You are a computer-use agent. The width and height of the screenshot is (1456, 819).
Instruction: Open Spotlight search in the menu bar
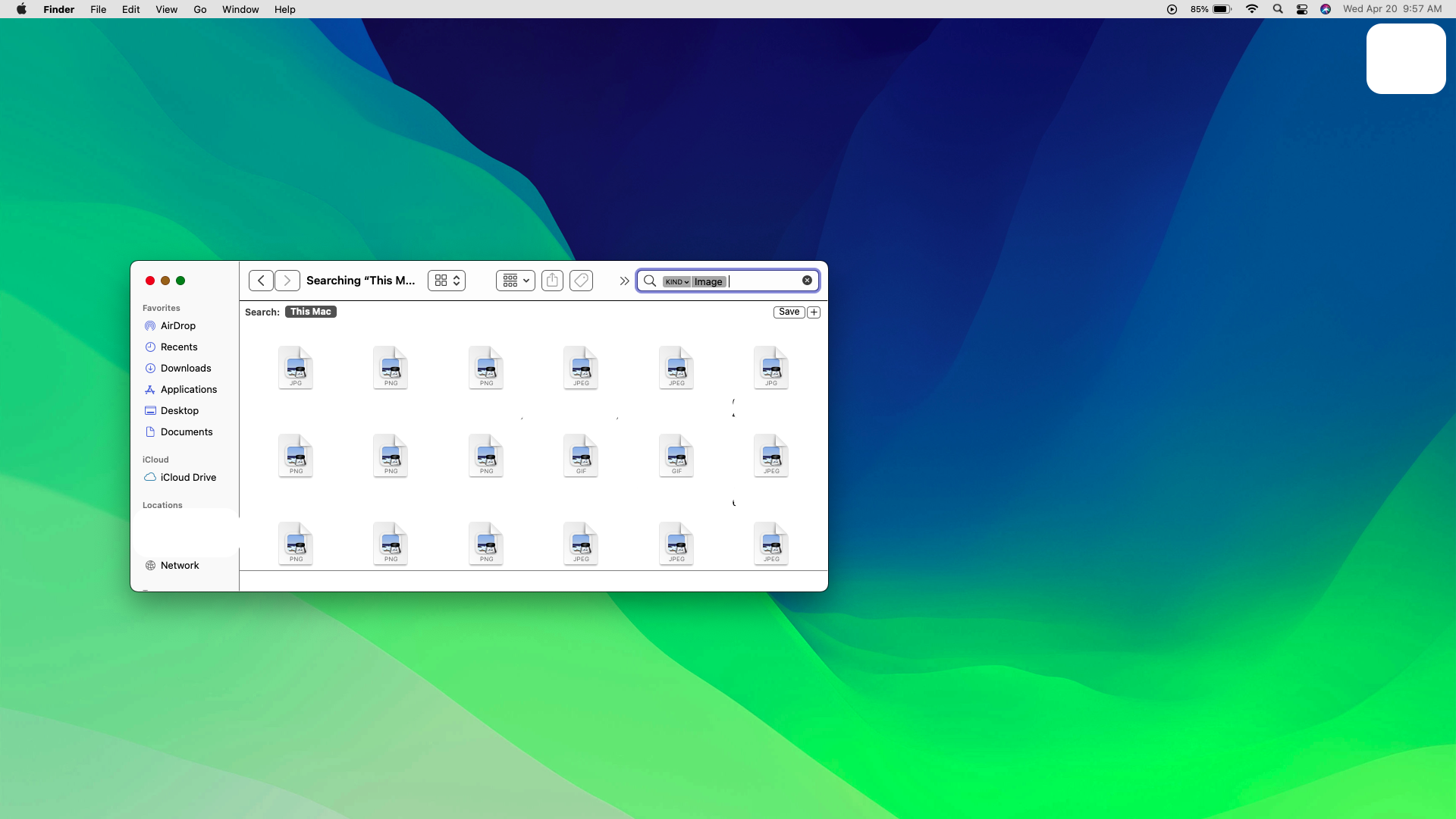point(1278,9)
